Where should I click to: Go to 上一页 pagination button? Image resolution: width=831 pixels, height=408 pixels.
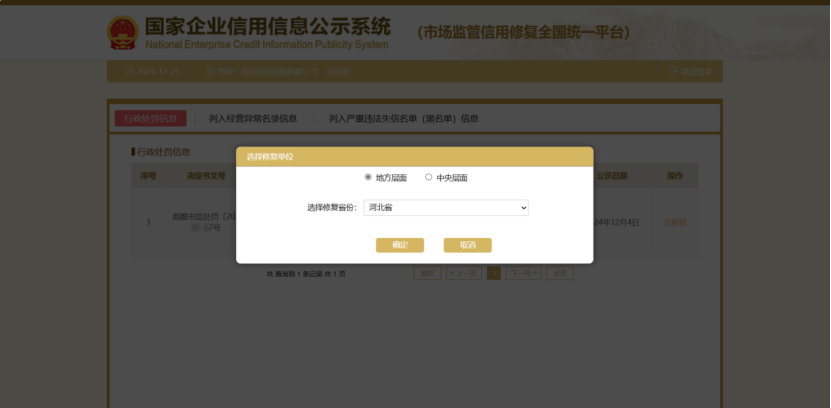tap(464, 273)
